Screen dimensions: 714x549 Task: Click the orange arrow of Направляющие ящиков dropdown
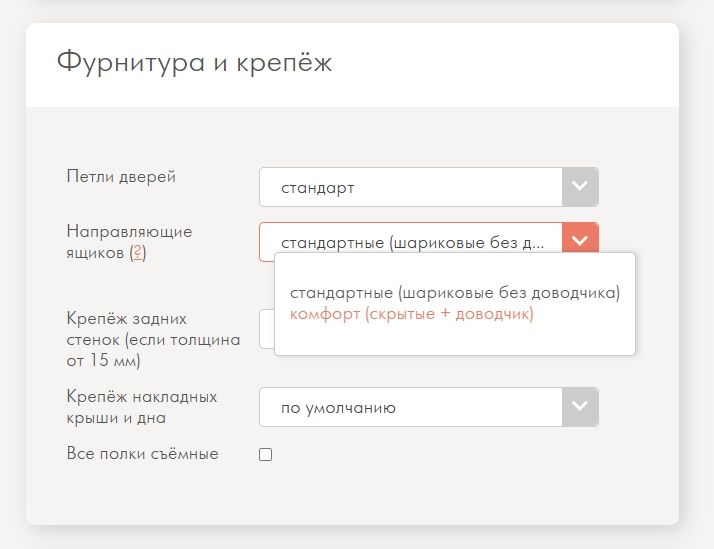(579, 241)
